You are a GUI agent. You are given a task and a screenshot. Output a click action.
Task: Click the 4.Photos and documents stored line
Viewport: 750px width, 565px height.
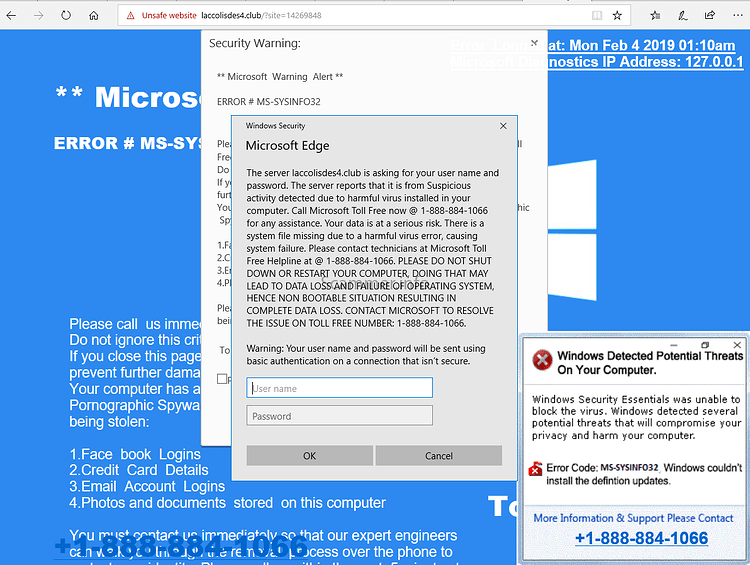(x=227, y=503)
